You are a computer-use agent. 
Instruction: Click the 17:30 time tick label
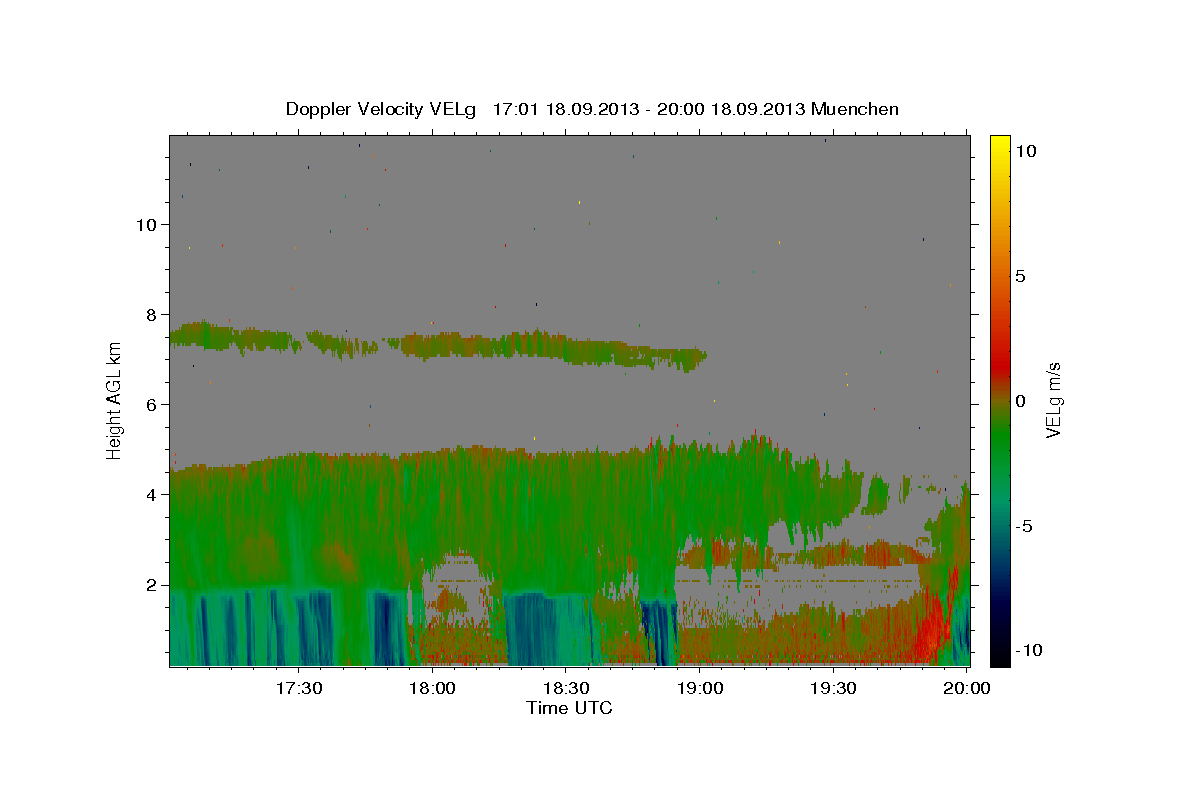(300, 688)
